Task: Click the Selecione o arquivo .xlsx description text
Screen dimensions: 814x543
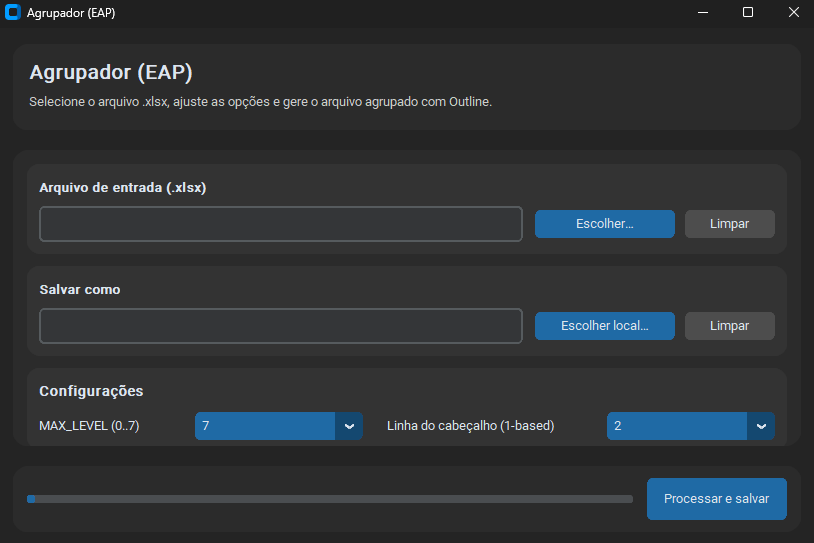Action: pyautogui.click(x=261, y=102)
